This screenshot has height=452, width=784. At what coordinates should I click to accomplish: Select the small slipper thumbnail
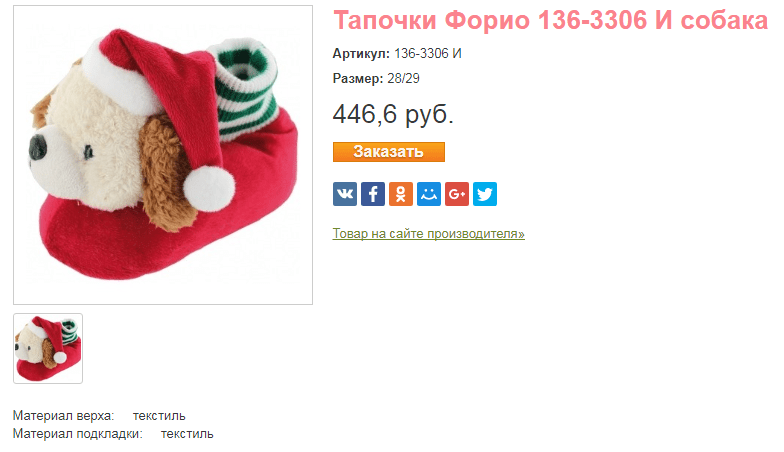tap(48, 348)
